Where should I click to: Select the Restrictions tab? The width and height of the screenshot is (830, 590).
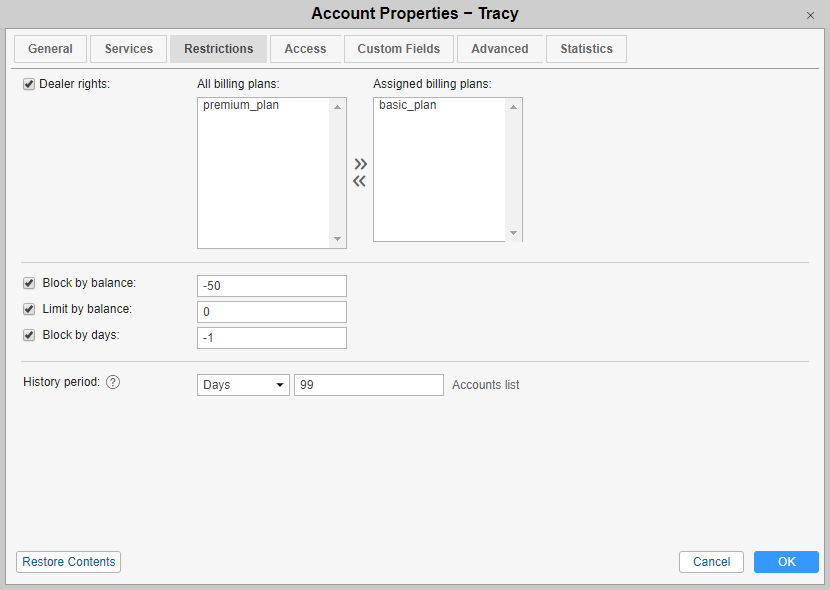click(x=219, y=49)
